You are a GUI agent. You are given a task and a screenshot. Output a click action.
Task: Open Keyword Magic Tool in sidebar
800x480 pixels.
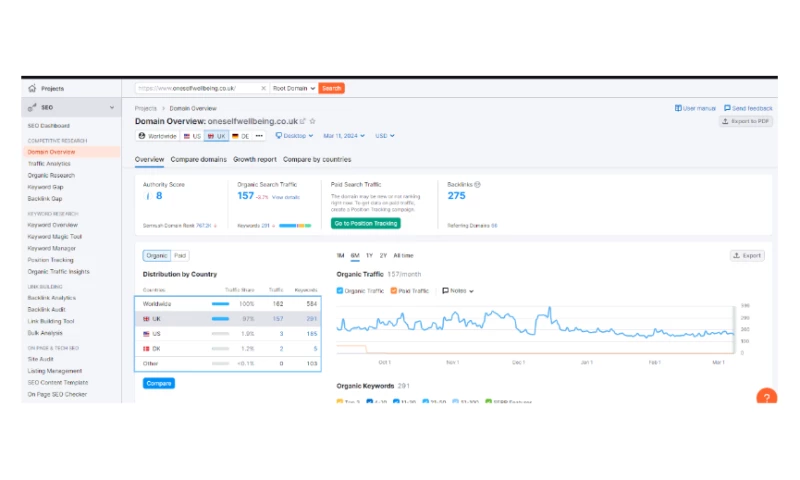coord(55,237)
